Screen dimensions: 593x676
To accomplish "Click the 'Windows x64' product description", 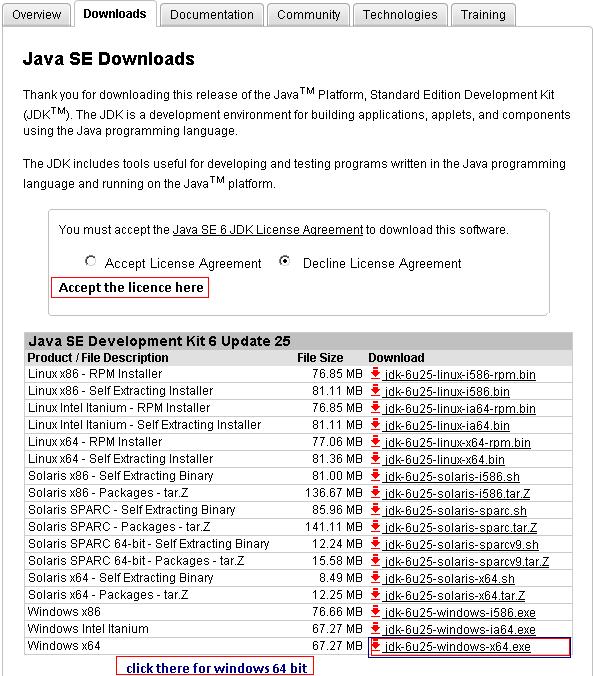I will pyautogui.click(x=64, y=646).
